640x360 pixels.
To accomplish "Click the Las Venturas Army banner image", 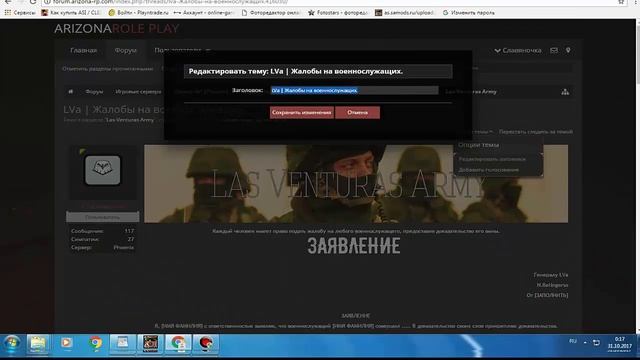I will tap(356, 184).
